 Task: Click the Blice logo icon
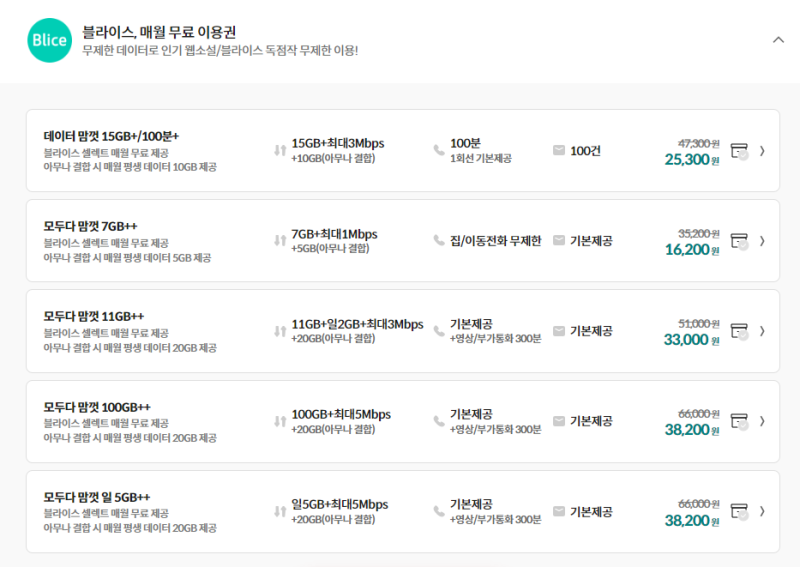click(x=49, y=40)
